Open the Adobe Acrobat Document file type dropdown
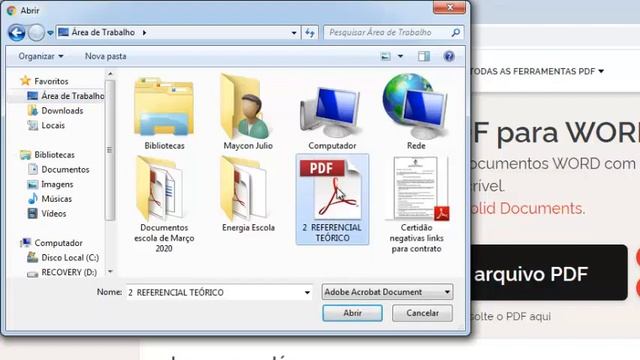Viewport: 640px width, 360px height. (387, 292)
